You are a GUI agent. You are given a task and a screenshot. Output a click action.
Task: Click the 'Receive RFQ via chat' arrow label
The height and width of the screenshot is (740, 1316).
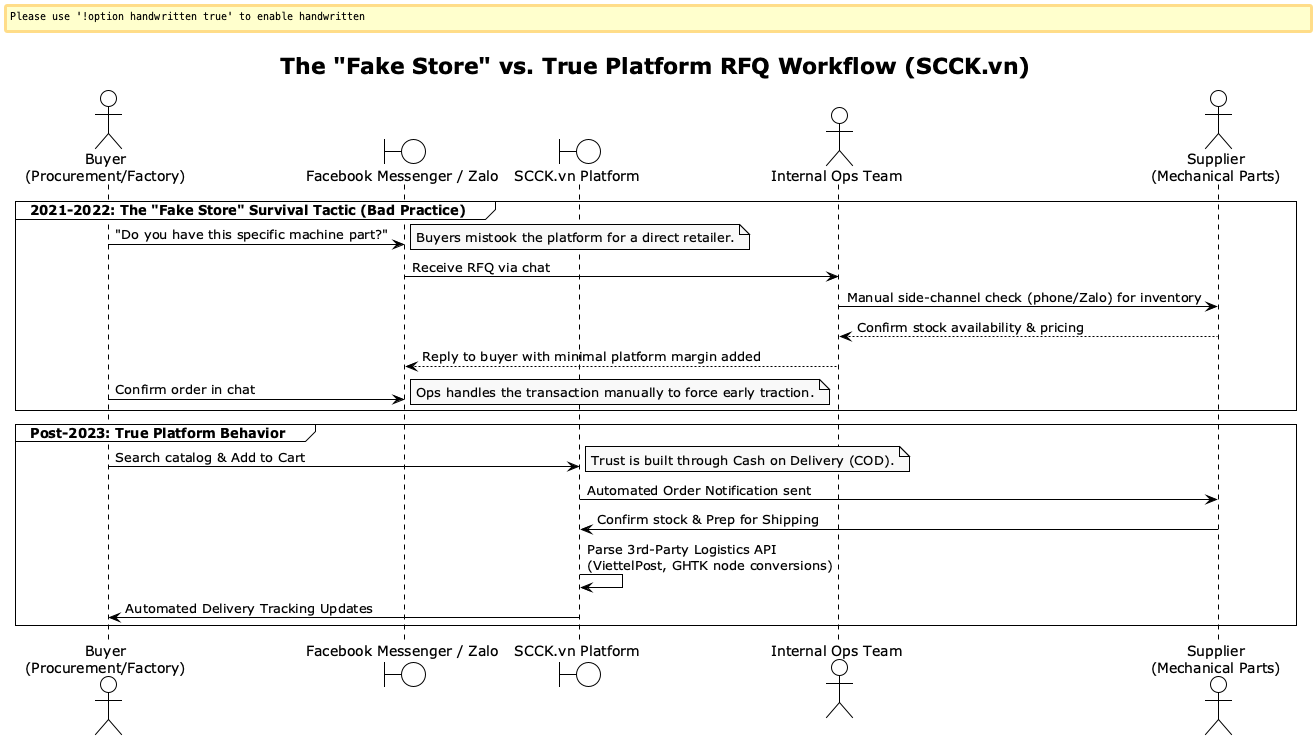[480, 267]
